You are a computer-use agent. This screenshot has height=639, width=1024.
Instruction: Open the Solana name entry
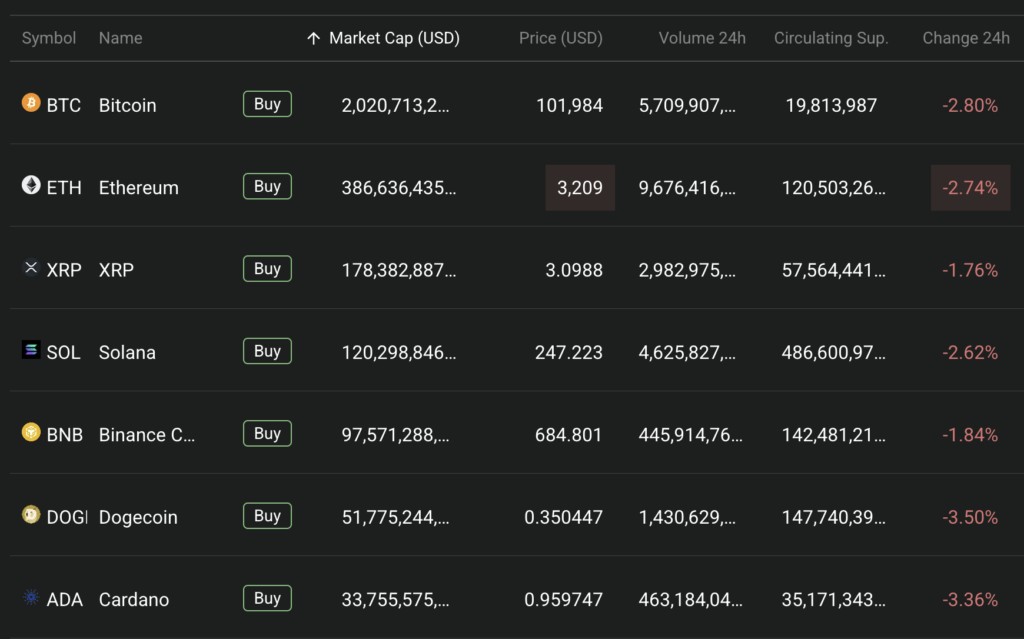tap(127, 352)
